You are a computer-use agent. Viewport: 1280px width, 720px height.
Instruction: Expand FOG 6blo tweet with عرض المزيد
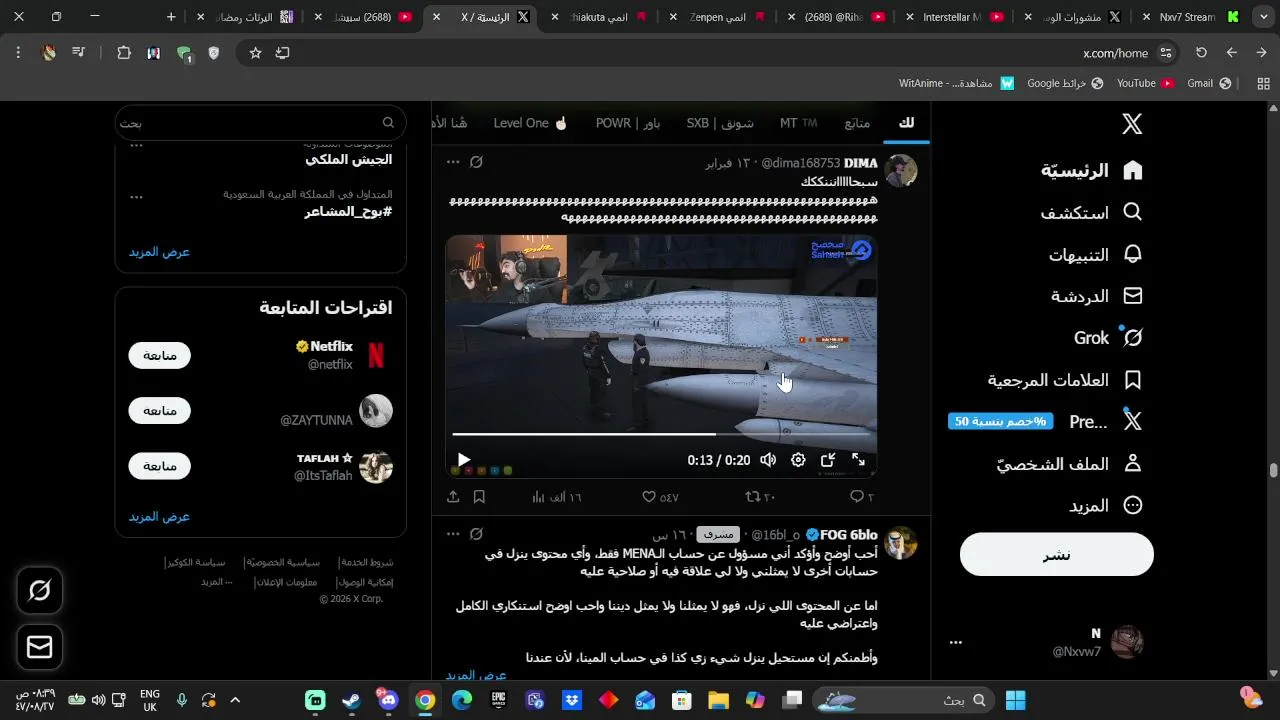tap(476, 675)
